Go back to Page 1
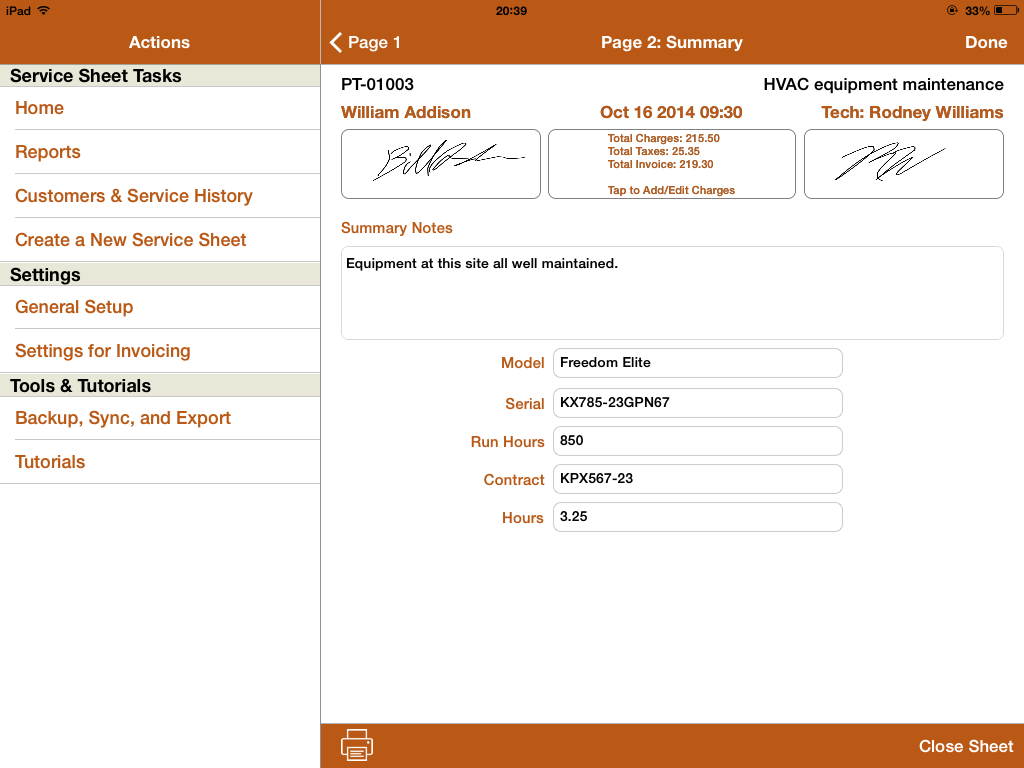Viewport: 1024px width, 768px height. [366, 42]
